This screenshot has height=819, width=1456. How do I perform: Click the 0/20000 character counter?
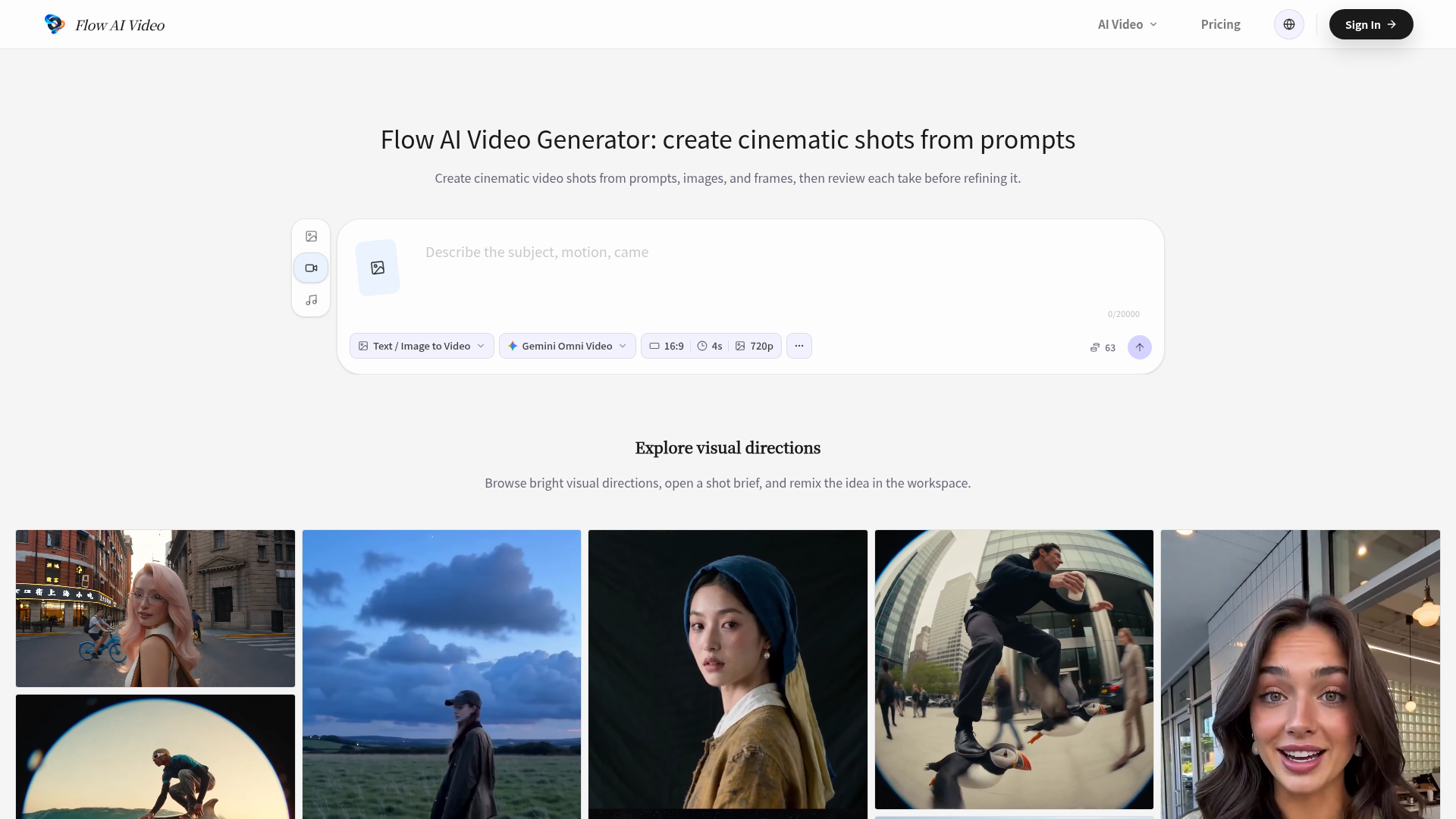pyautogui.click(x=1123, y=314)
